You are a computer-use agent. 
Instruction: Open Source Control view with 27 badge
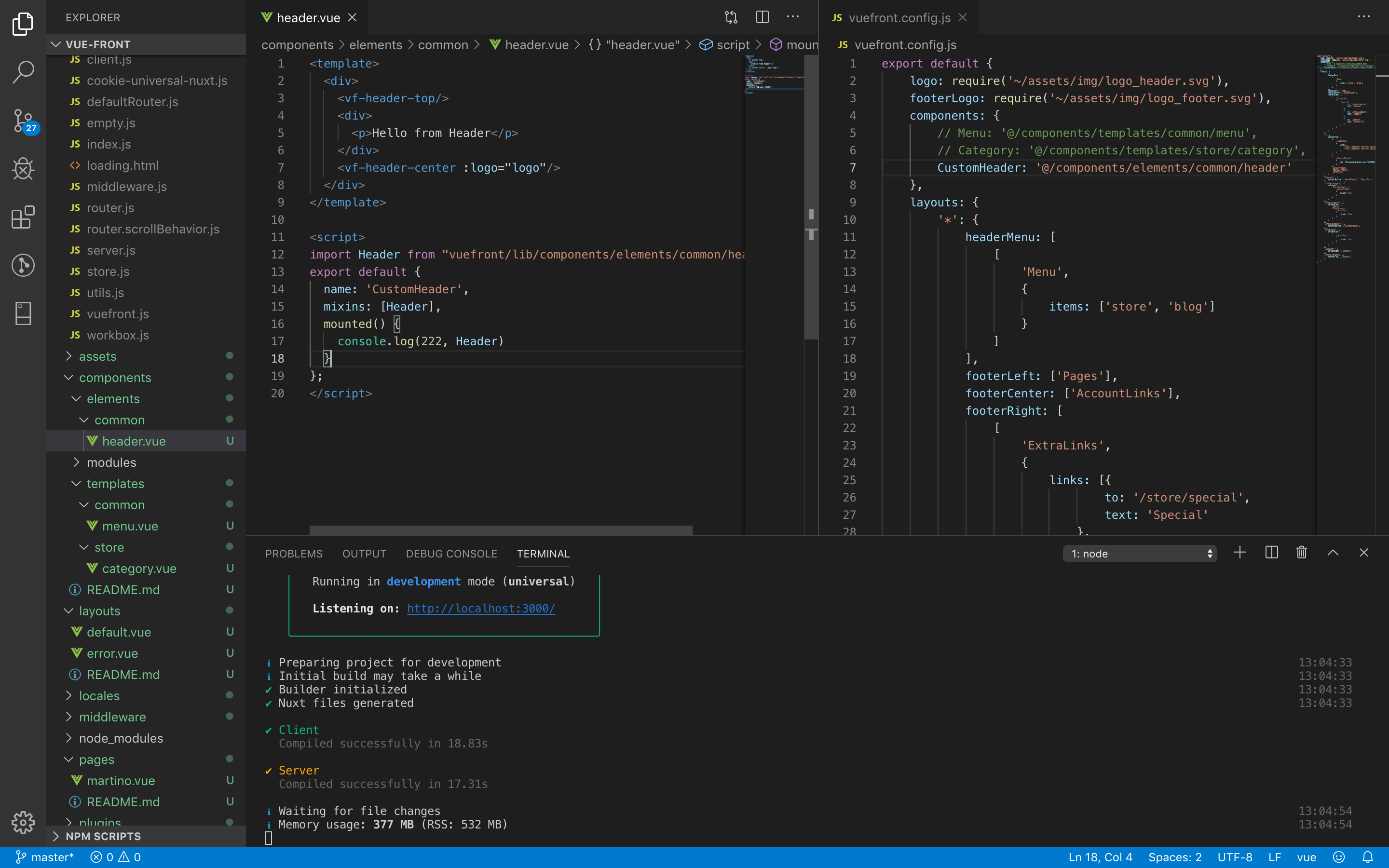[x=23, y=121]
